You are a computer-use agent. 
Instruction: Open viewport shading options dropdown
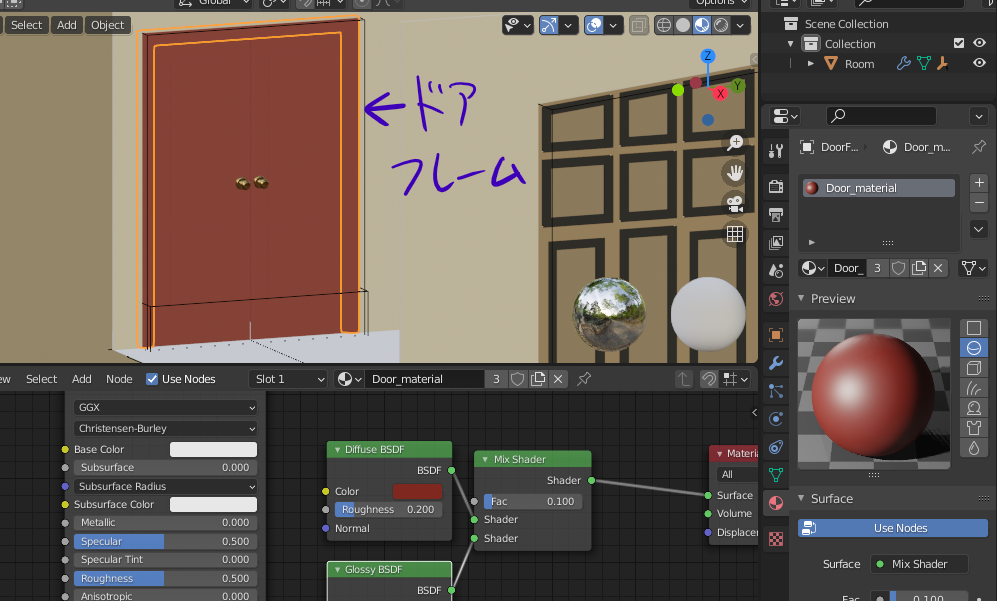coord(740,25)
